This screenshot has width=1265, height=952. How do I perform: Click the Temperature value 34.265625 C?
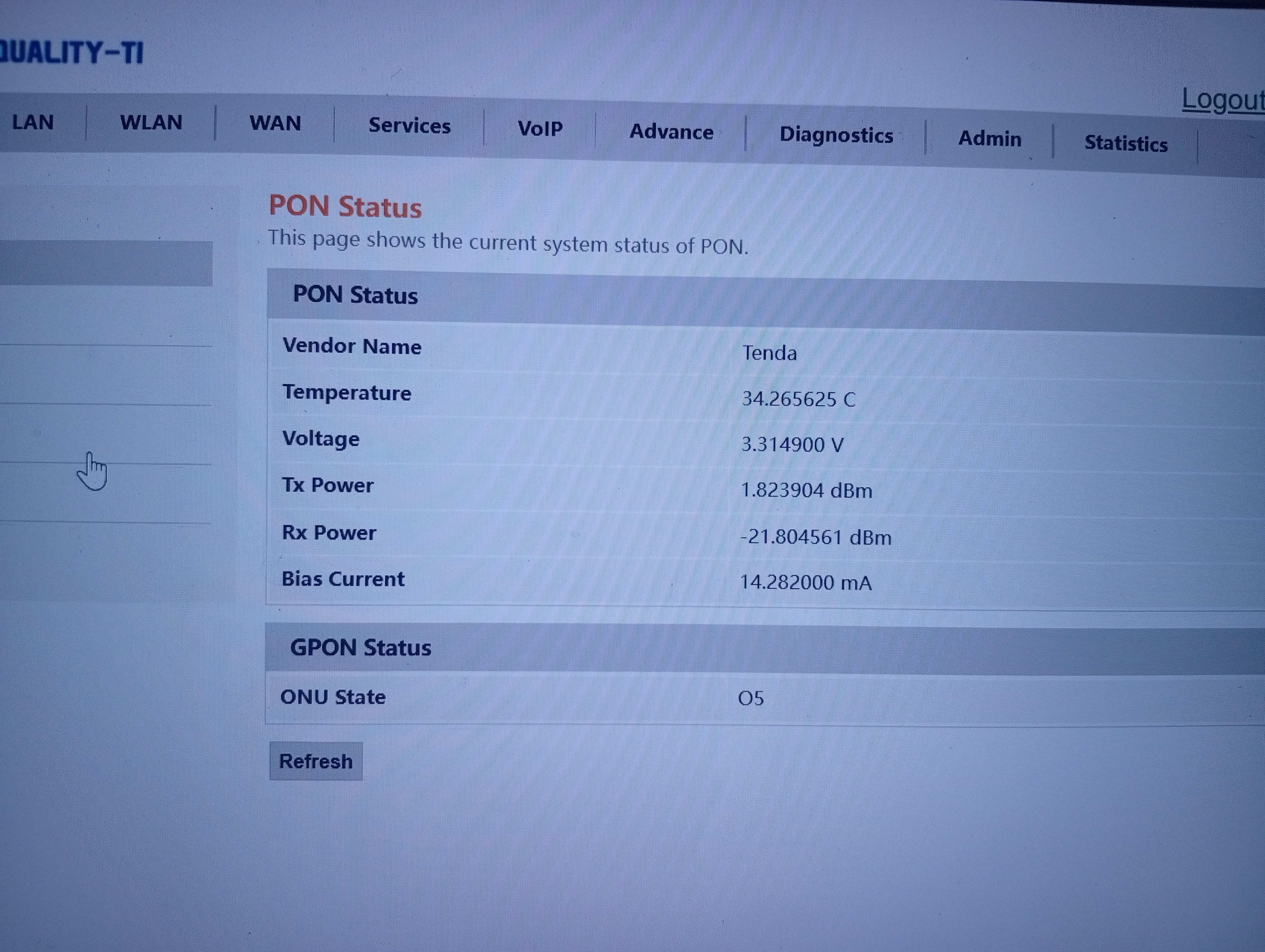(798, 399)
